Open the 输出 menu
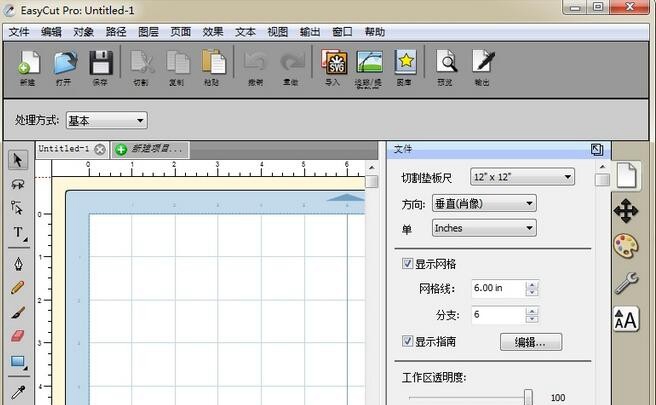656x405 pixels. (x=310, y=32)
